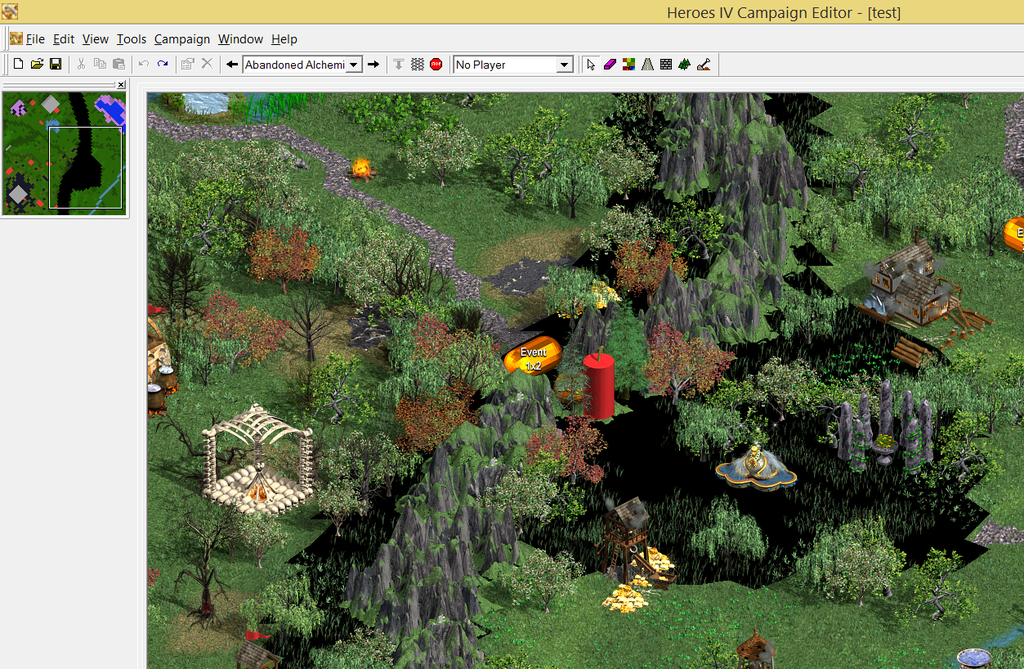Create a new map with New icon

[x=18, y=64]
